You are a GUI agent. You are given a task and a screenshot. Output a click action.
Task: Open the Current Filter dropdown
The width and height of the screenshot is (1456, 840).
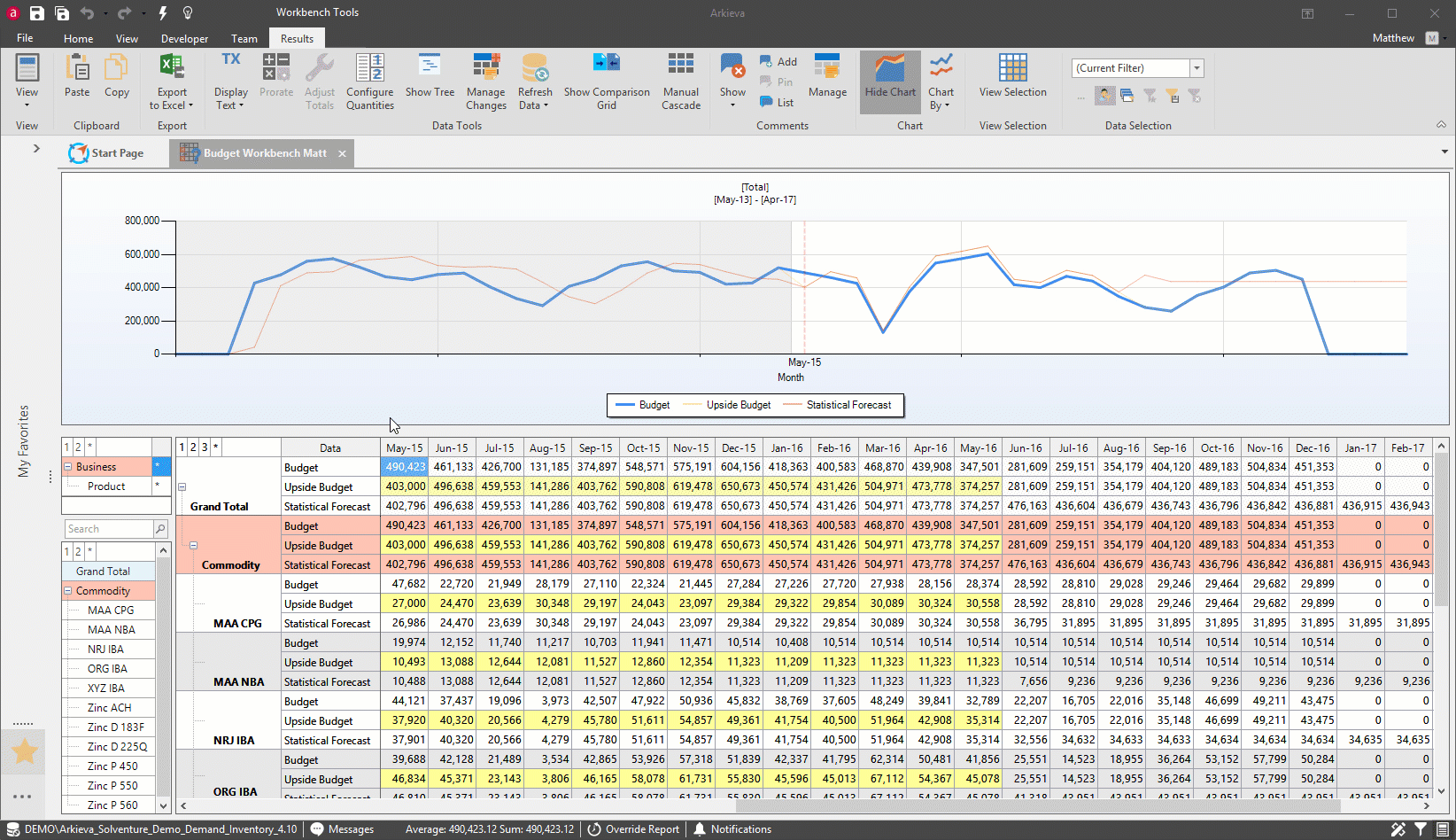[x=1197, y=68]
